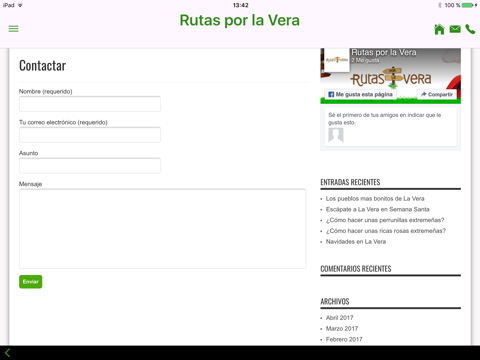Open Los pueblos mas bonitos de La Vera
The height and width of the screenshot is (360, 480).
(375, 199)
